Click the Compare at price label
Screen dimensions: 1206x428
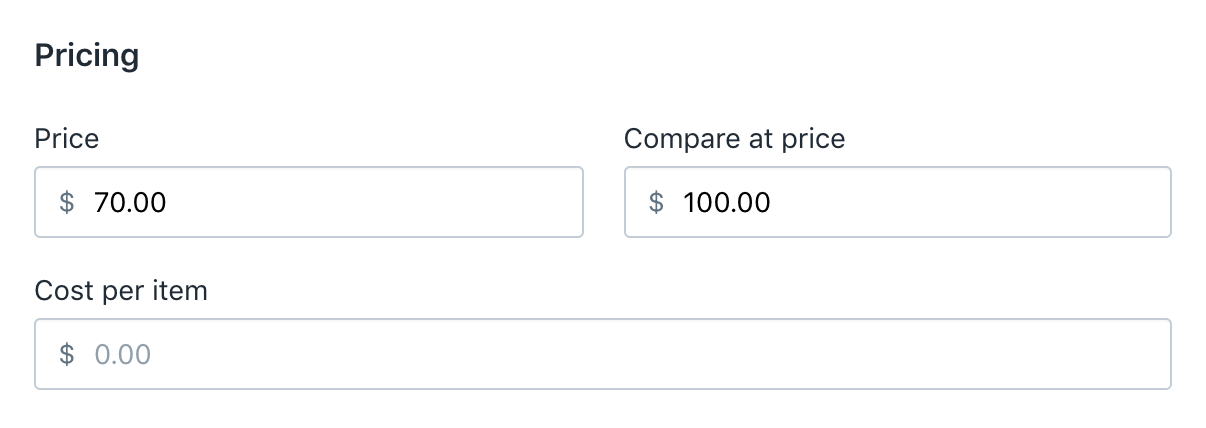734,138
